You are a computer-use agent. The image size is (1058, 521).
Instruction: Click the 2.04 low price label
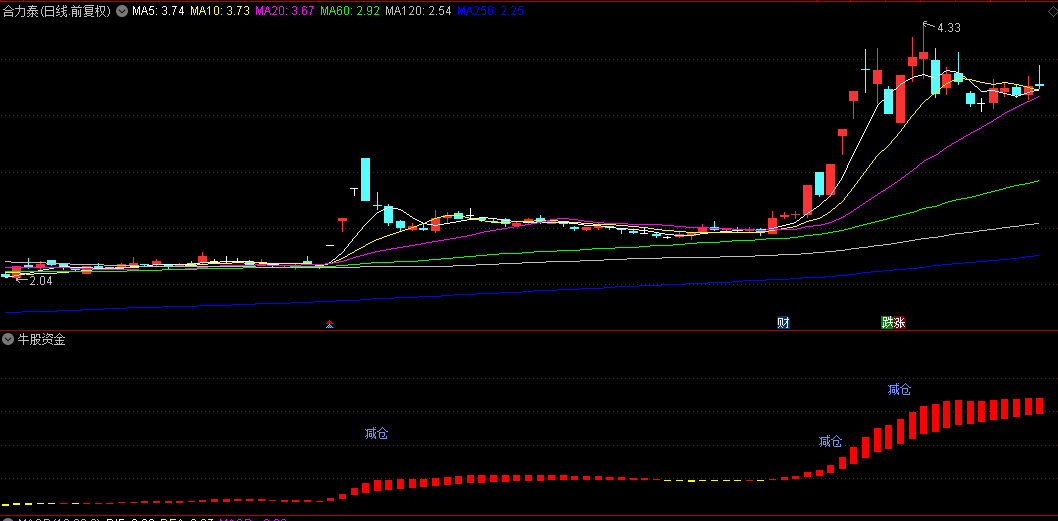pyautogui.click(x=40, y=281)
